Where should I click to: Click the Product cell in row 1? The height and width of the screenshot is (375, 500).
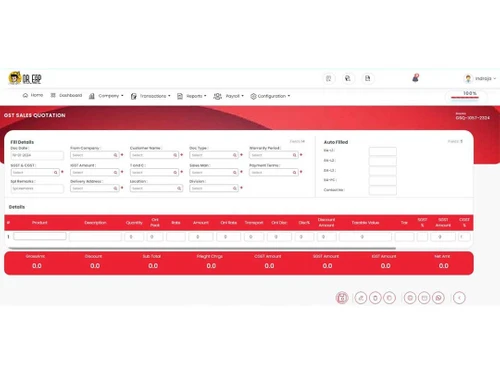[40, 236]
